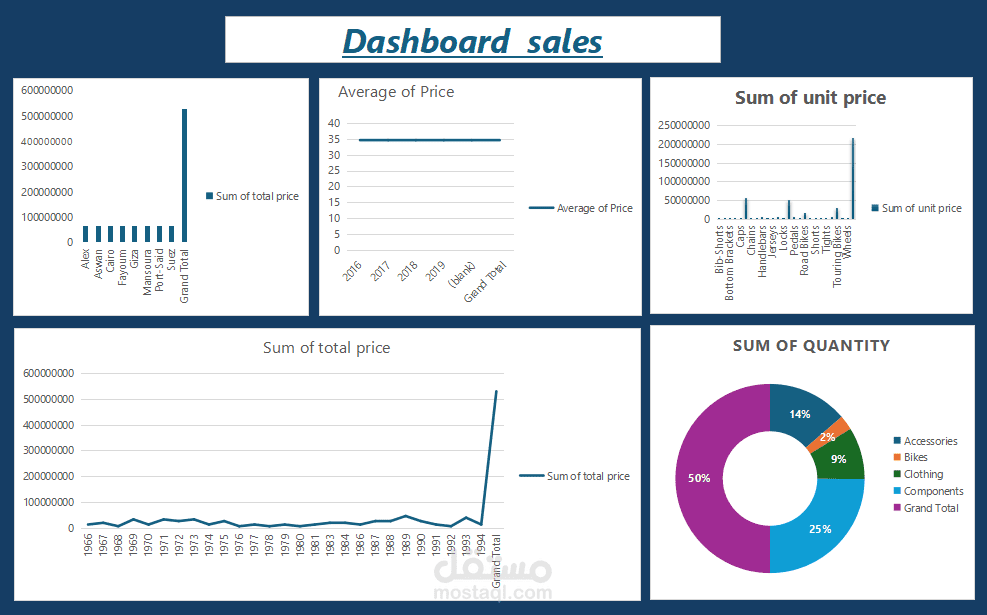Select the Sum of unit price chart title
This screenshot has width=987, height=615.
click(x=810, y=98)
